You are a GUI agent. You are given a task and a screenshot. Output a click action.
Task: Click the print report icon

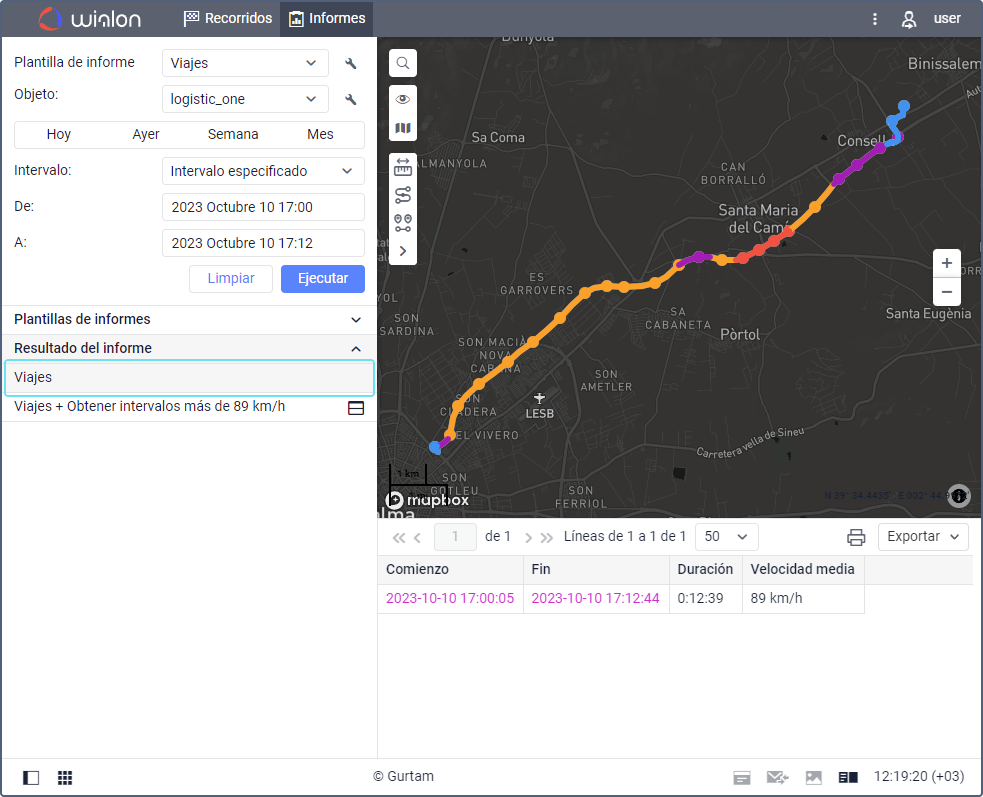pyautogui.click(x=856, y=537)
